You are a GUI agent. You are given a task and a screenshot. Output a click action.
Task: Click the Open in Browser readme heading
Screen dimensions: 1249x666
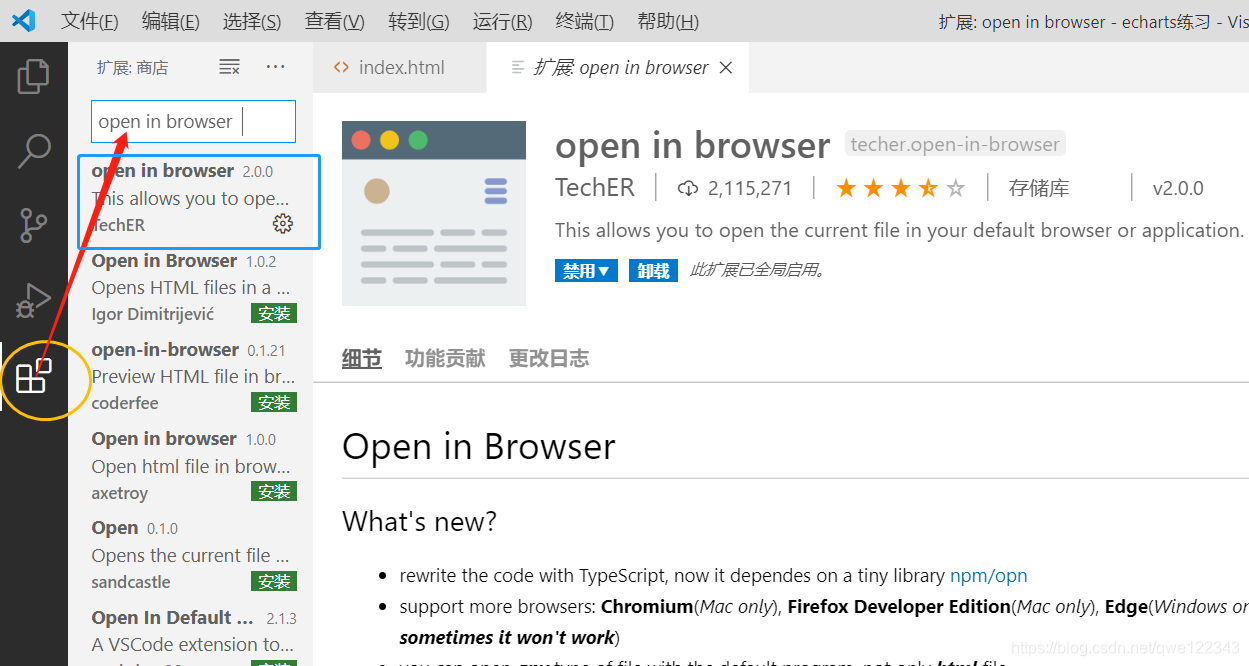coord(478,446)
